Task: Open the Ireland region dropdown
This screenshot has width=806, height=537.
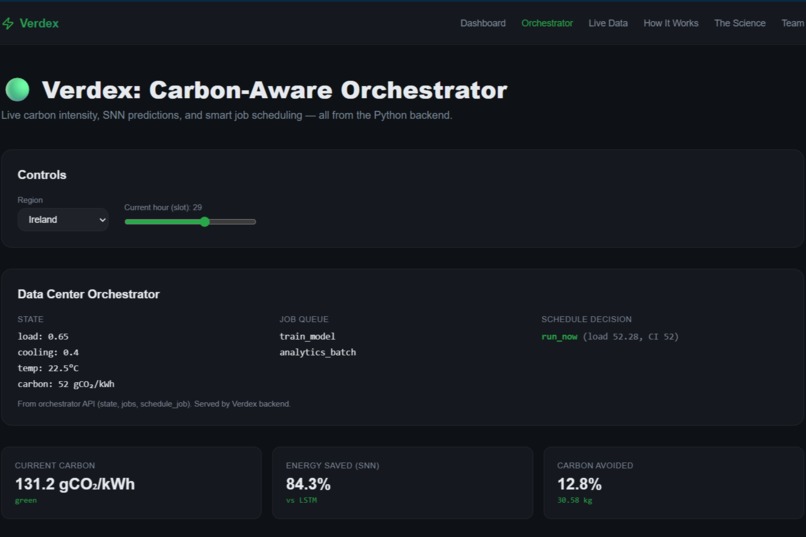Action: pyautogui.click(x=63, y=219)
